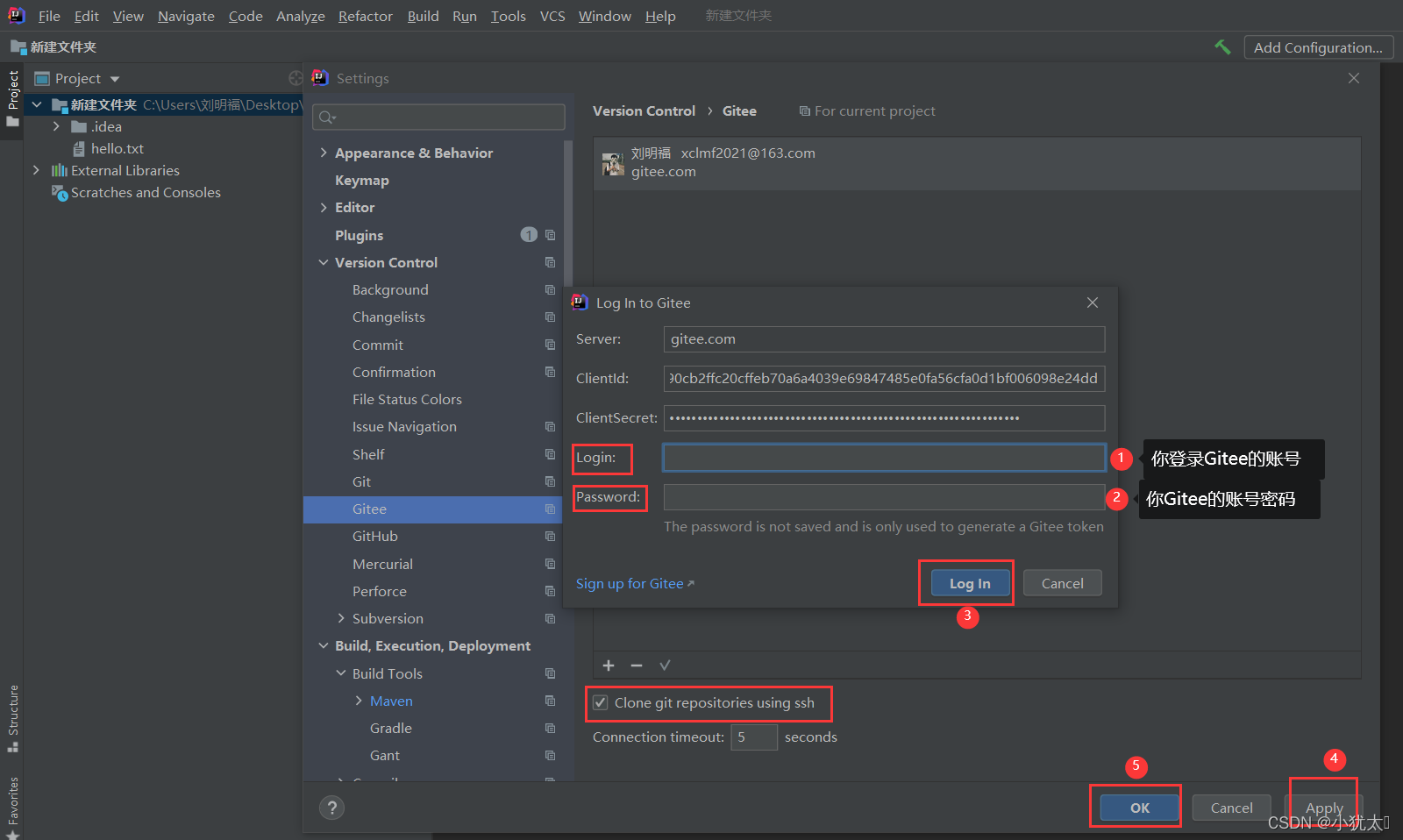The image size is (1403, 840).
Task: Click project-level icon beside GitHub row
Action: pyautogui.click(x=550, y=536)
